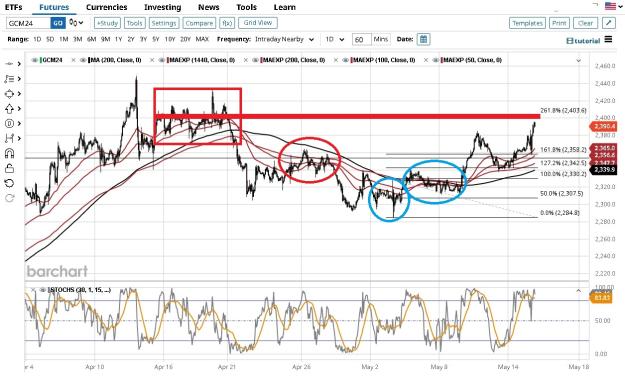
Task: Remove the MAEXP (50, Close, 0) study
Action: [x=426, y=60]
